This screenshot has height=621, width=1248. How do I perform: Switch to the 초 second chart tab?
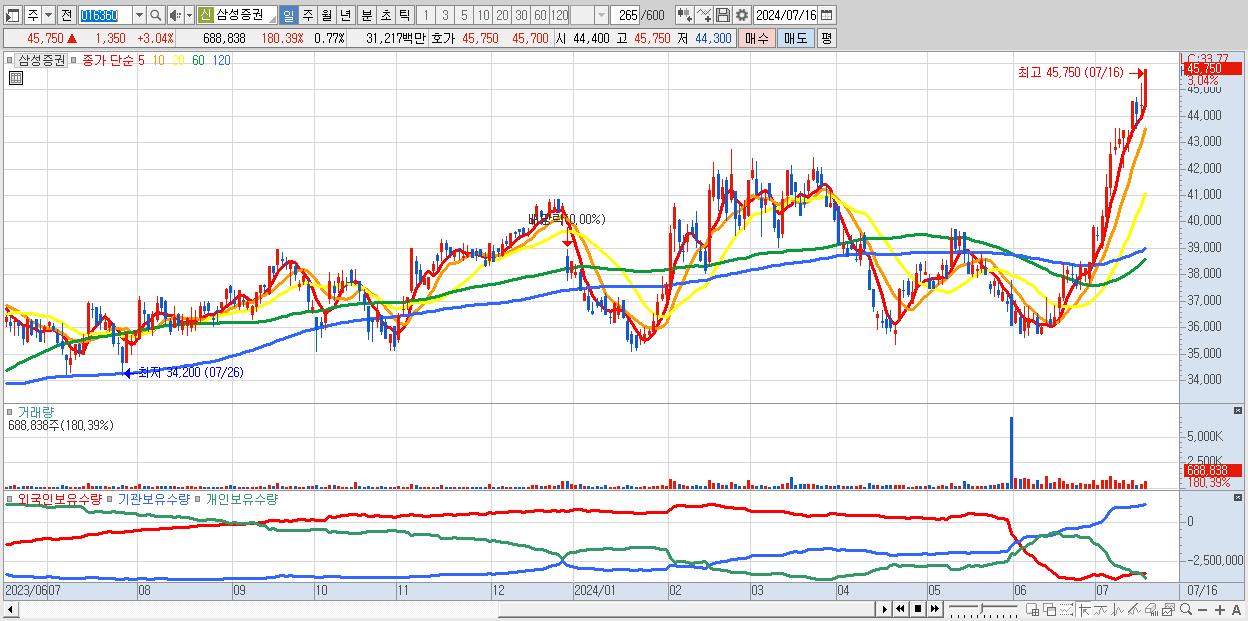click(386, 15)
